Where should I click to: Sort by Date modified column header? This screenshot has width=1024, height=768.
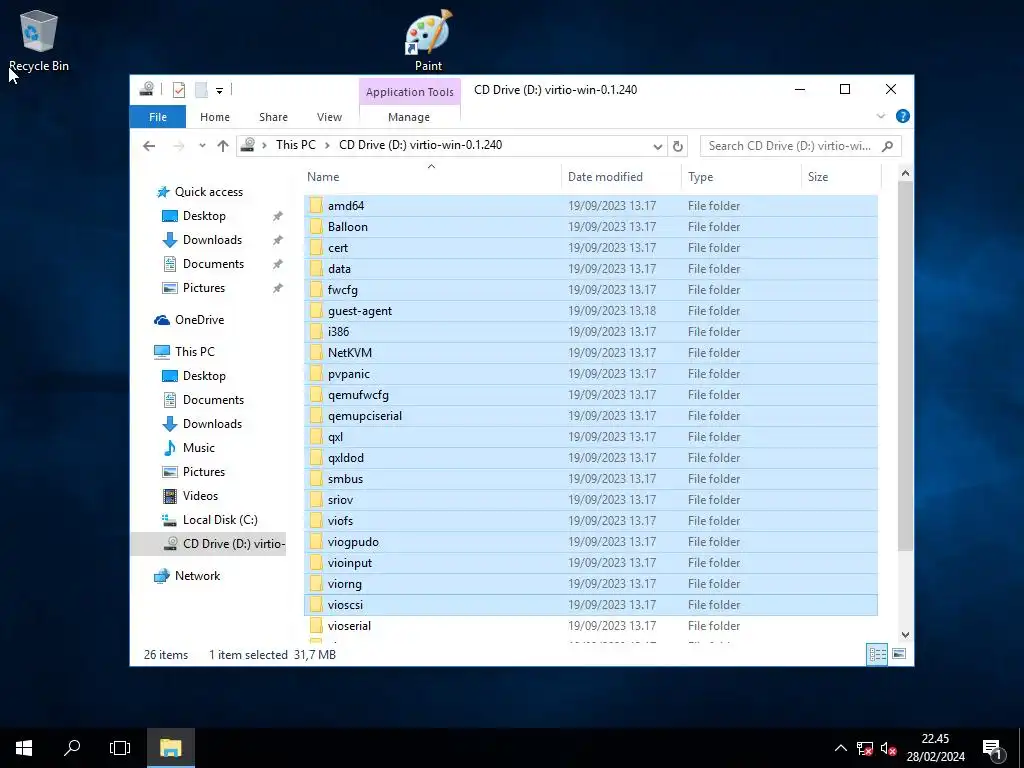click(x=621, y=177)
